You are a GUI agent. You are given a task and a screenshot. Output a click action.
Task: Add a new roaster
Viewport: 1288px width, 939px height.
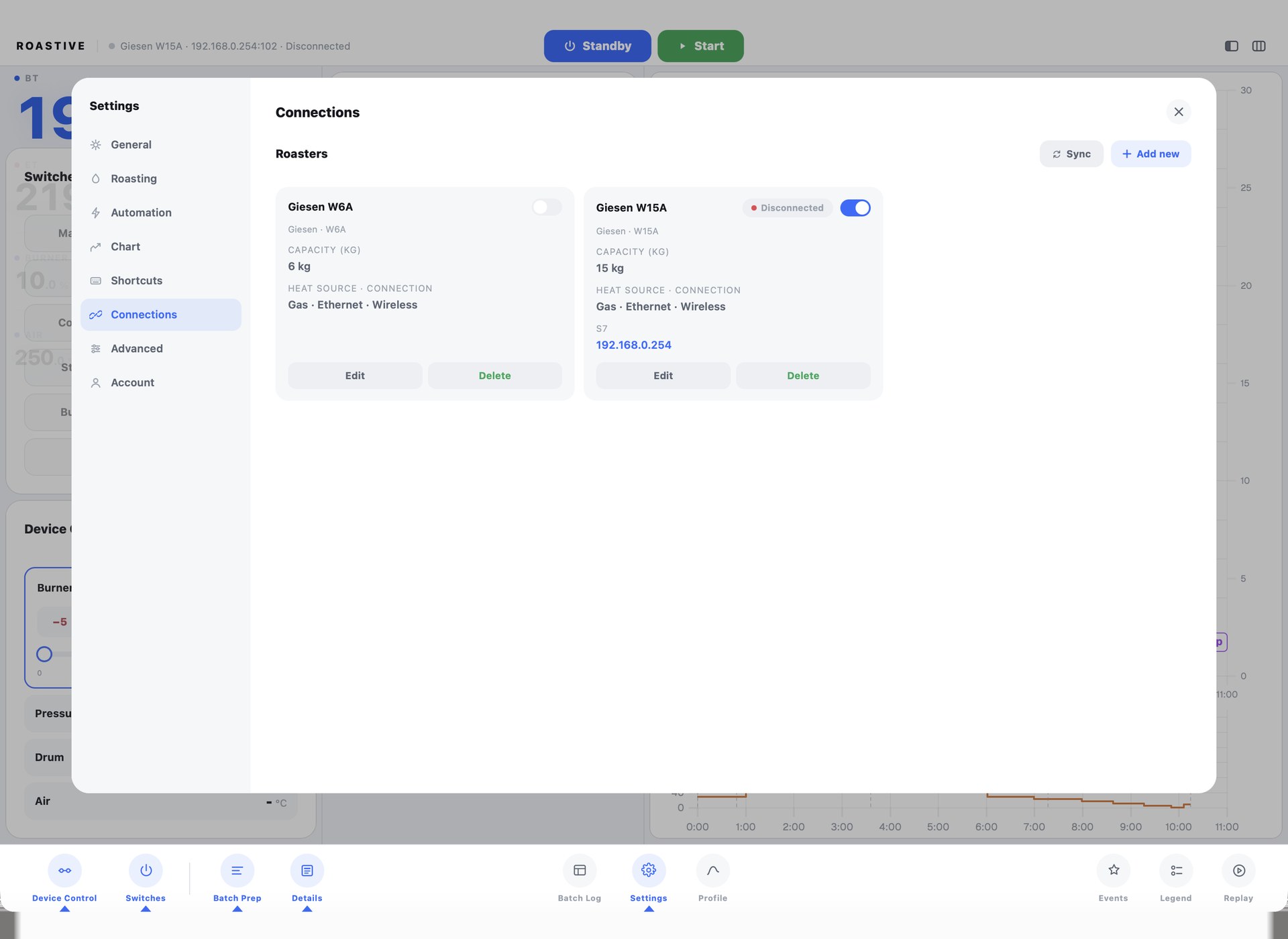1150,154
